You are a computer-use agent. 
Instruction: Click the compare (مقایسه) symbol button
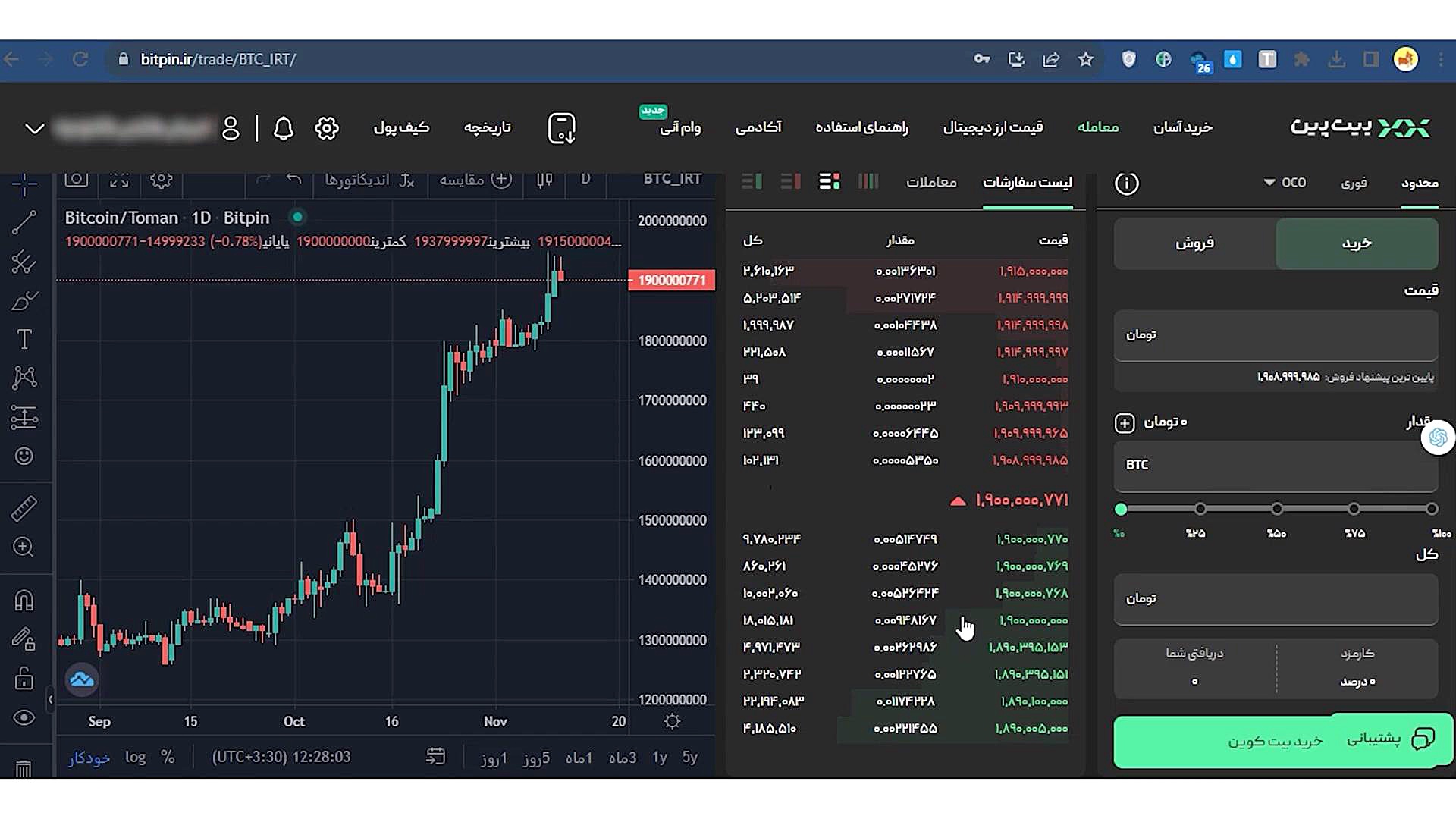pyautogui.click(x=475, y=180)
